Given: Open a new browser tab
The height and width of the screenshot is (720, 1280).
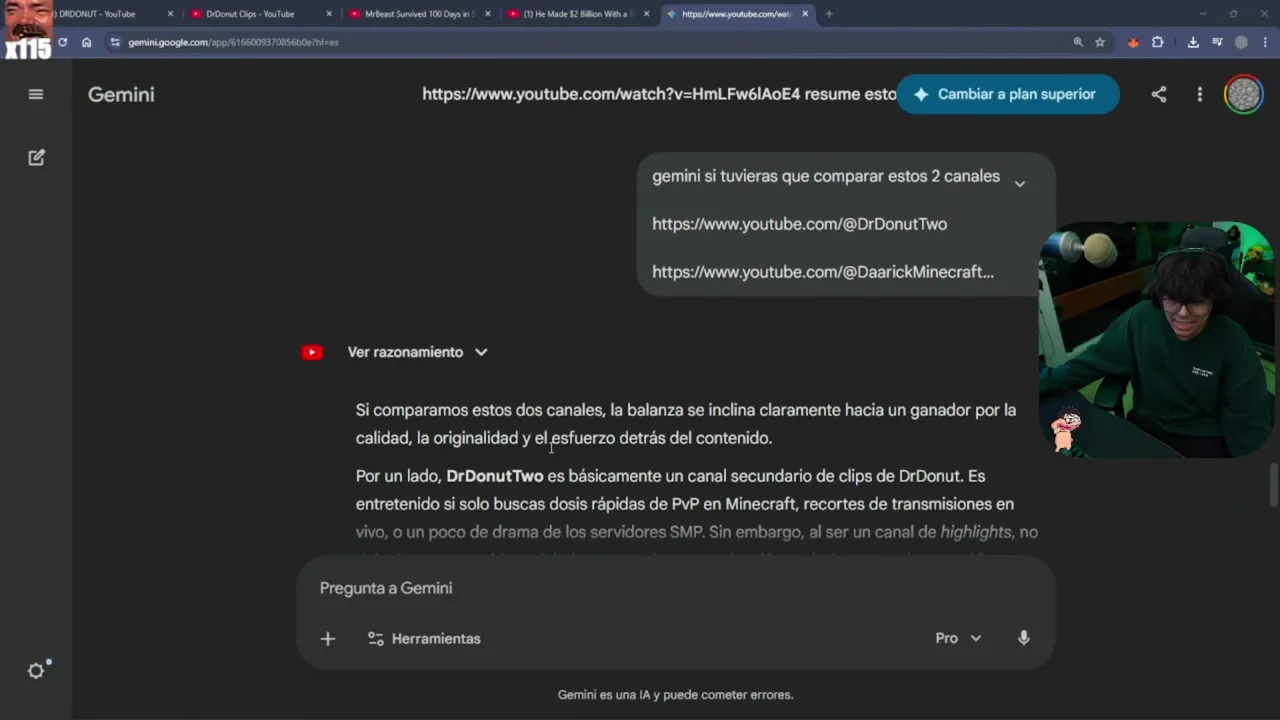Looking at the screenshot, I should [x=829, y=14].
